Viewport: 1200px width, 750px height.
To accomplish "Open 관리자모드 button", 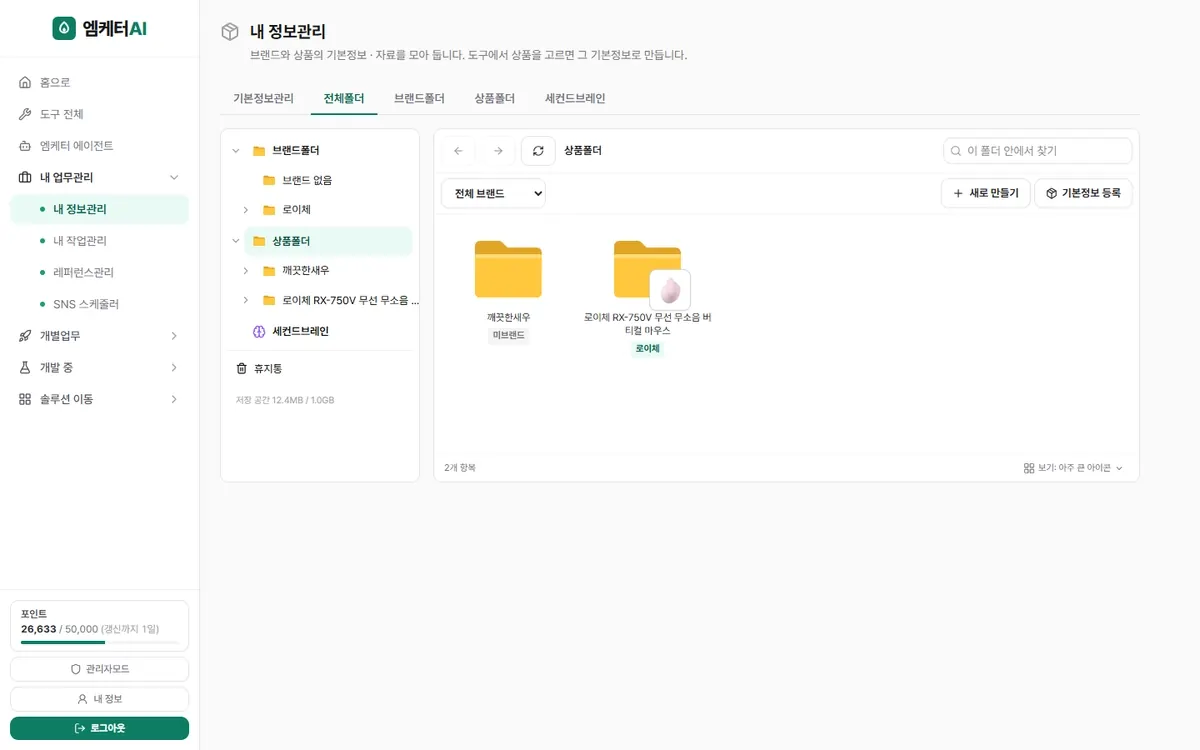I will click(x=99, y=669).
